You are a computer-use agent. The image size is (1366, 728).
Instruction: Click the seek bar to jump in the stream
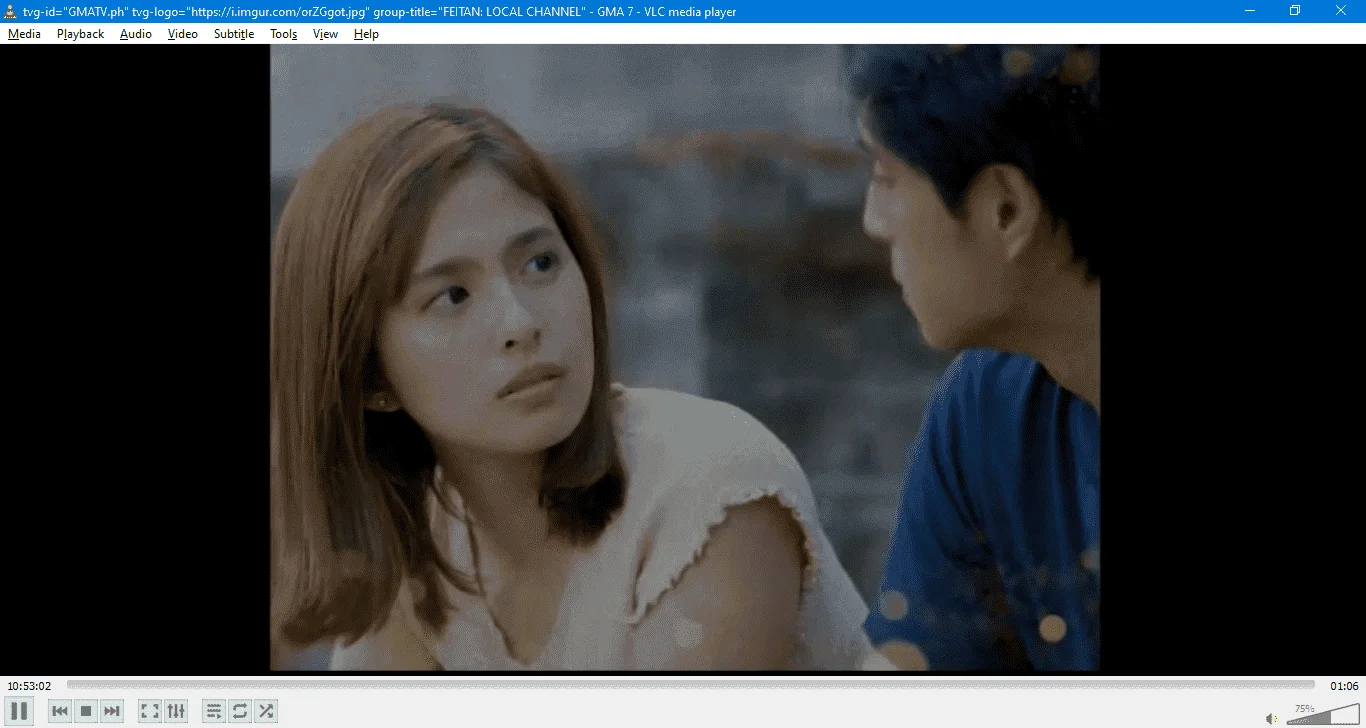coord(690,685)
